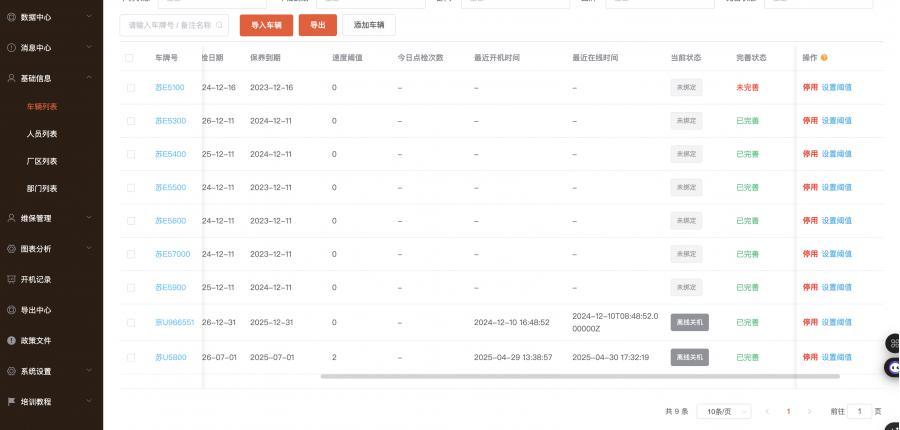Open the chat bot floating icon
Screen dimensions: 900x430
pos(892,367)
